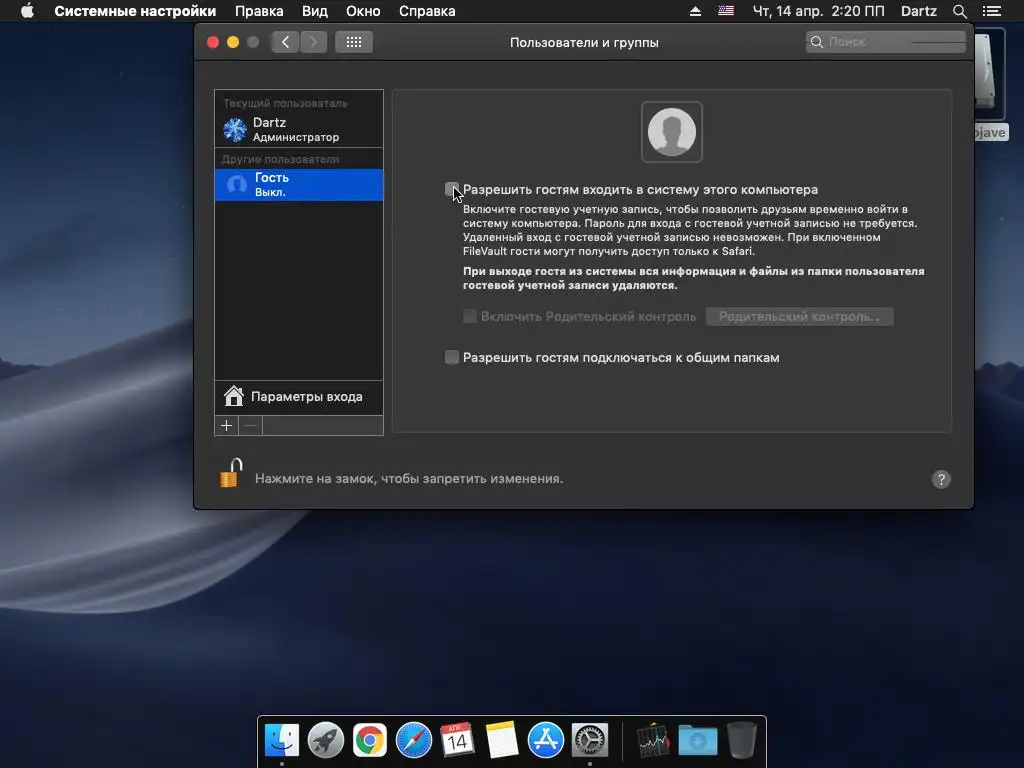The height and width of the screenshot is (768, 1024).
Task: Go back with the left chevron button
Action: point(285,42)
